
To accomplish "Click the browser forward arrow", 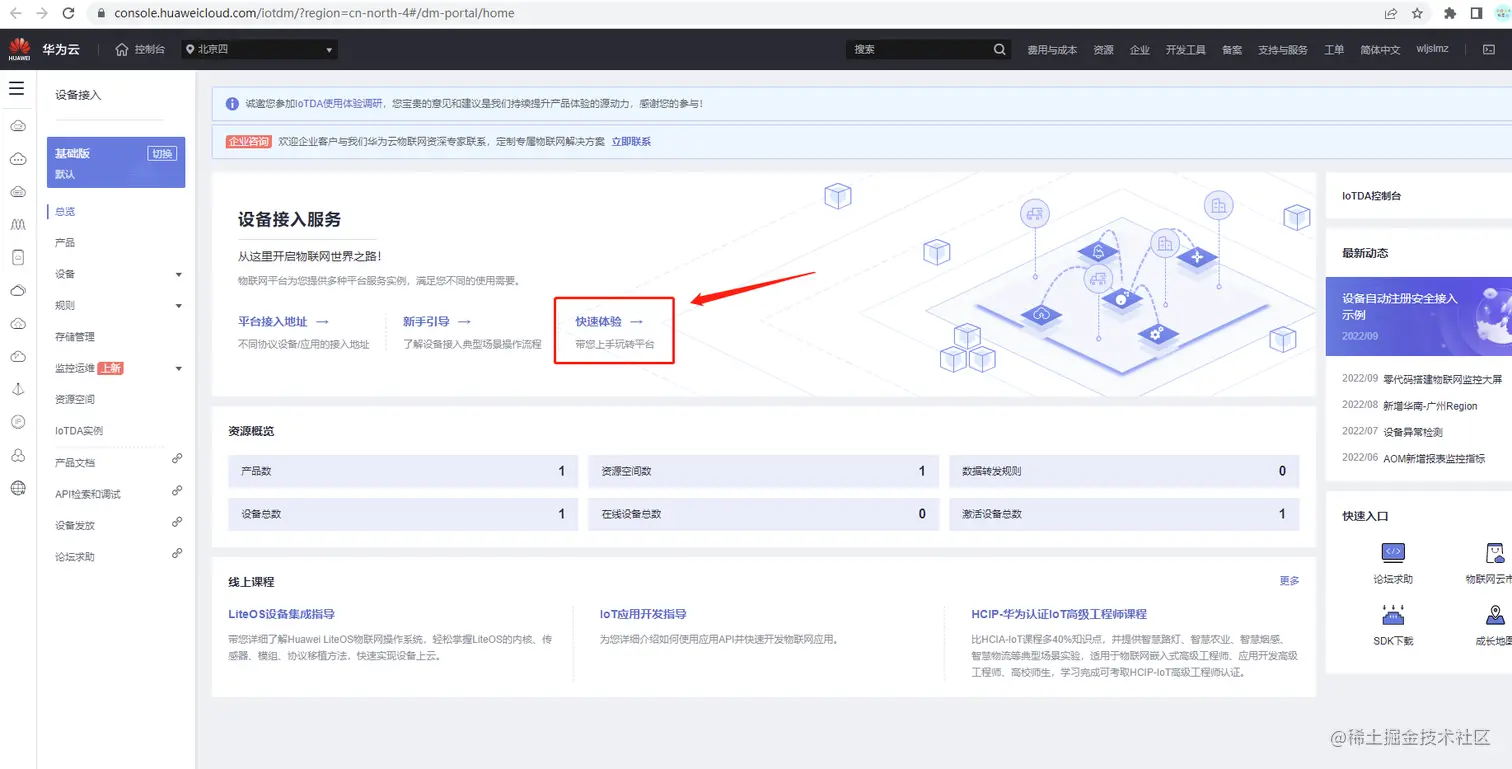I will coord(42,14).
